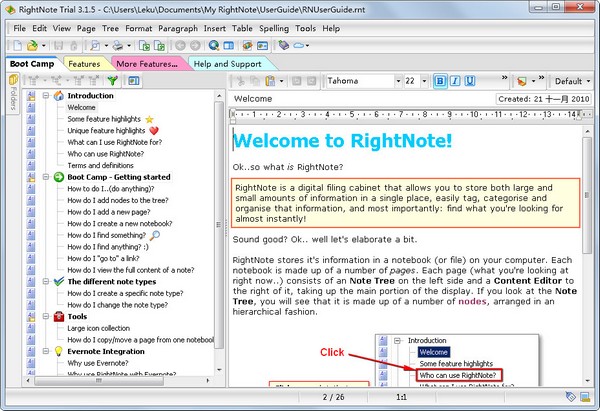Click the preview pane icon in the tree toolbar
Viewport: 600px width, 411px height.
134,80
